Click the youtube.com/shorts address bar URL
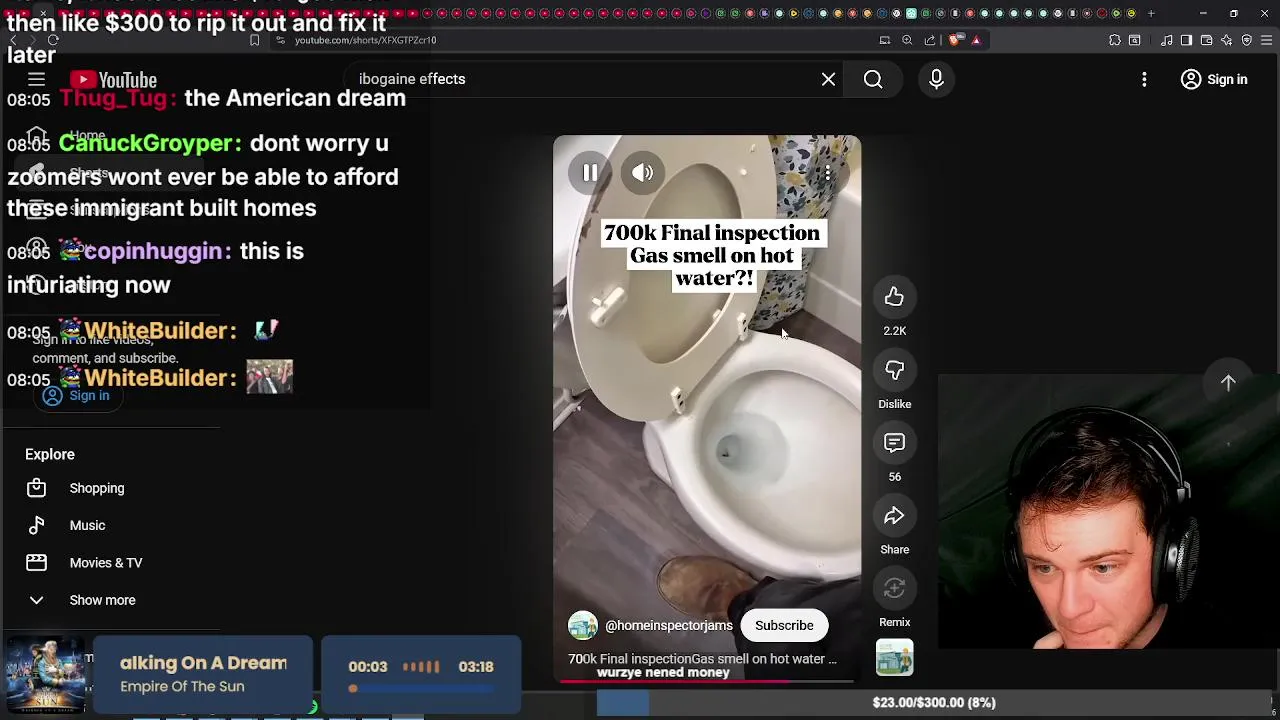 coord(366,40)
